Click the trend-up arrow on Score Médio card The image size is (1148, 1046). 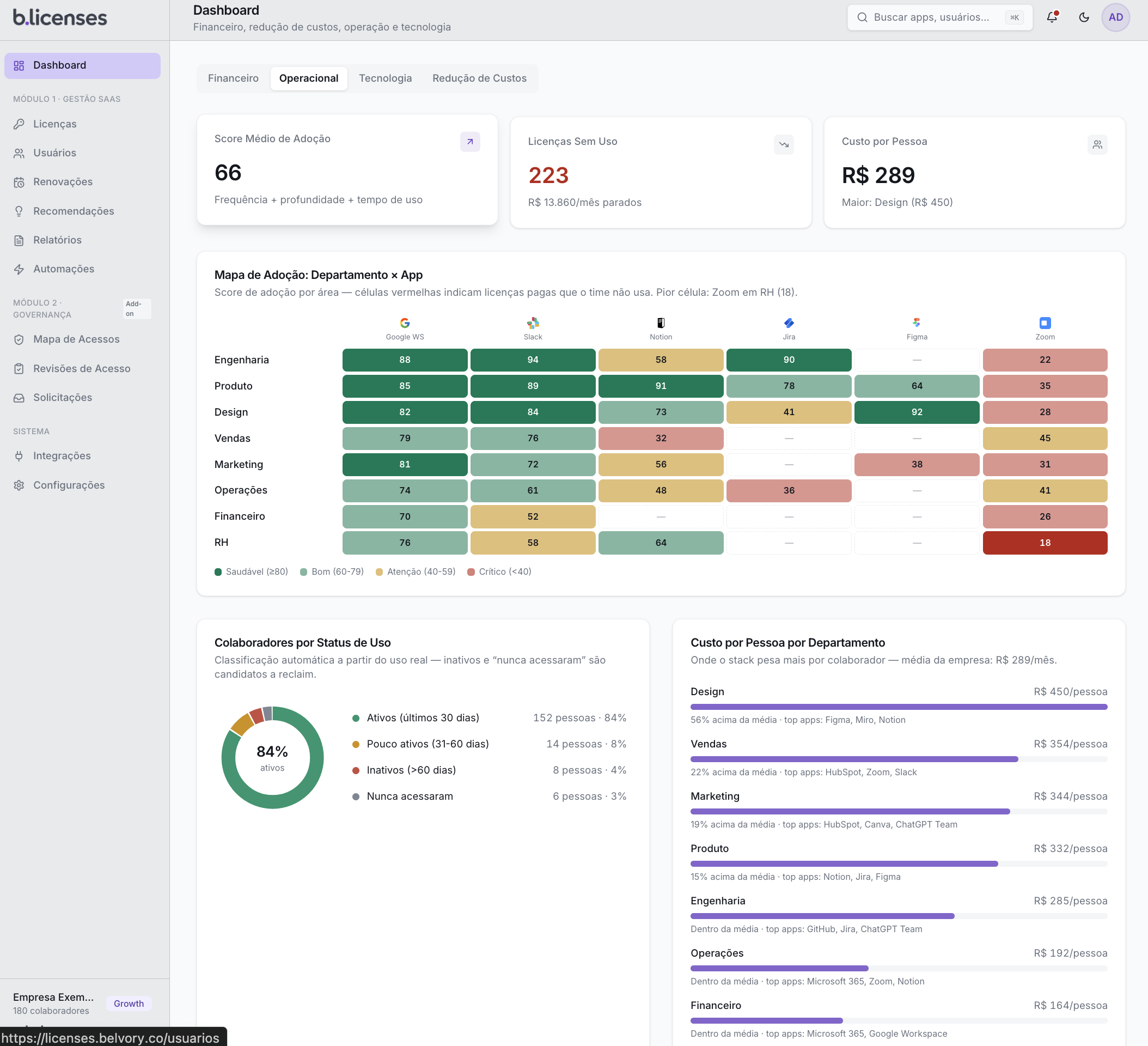tap(470, 142)
